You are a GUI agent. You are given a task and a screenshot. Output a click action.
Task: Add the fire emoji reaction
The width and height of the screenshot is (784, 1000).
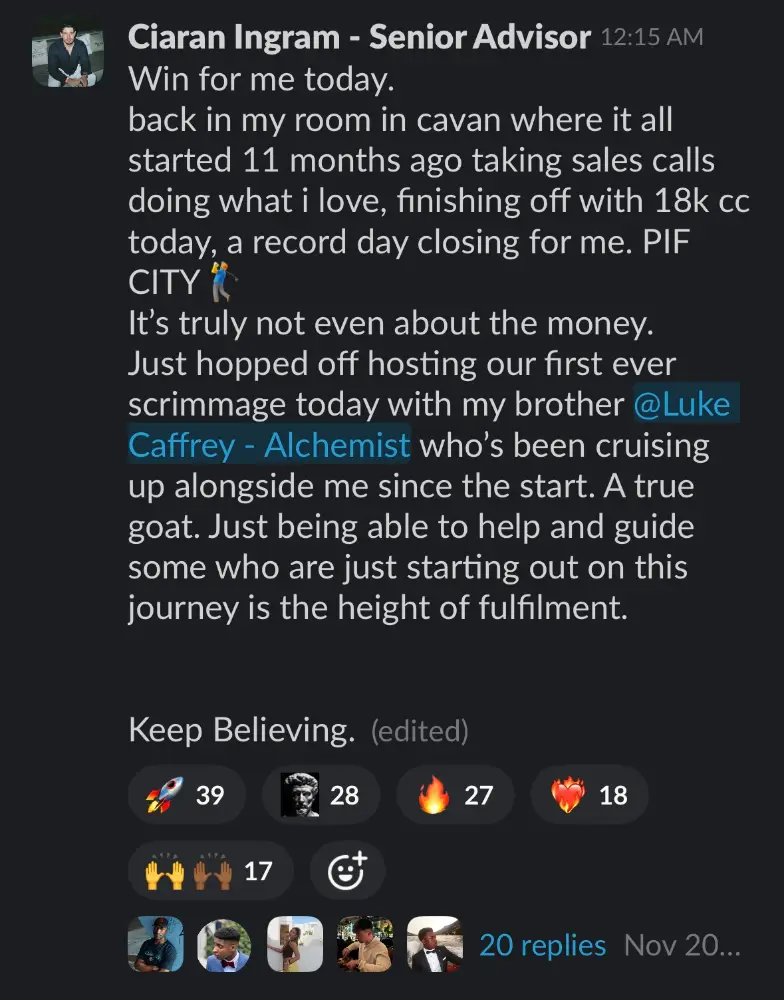pos(455,795)
